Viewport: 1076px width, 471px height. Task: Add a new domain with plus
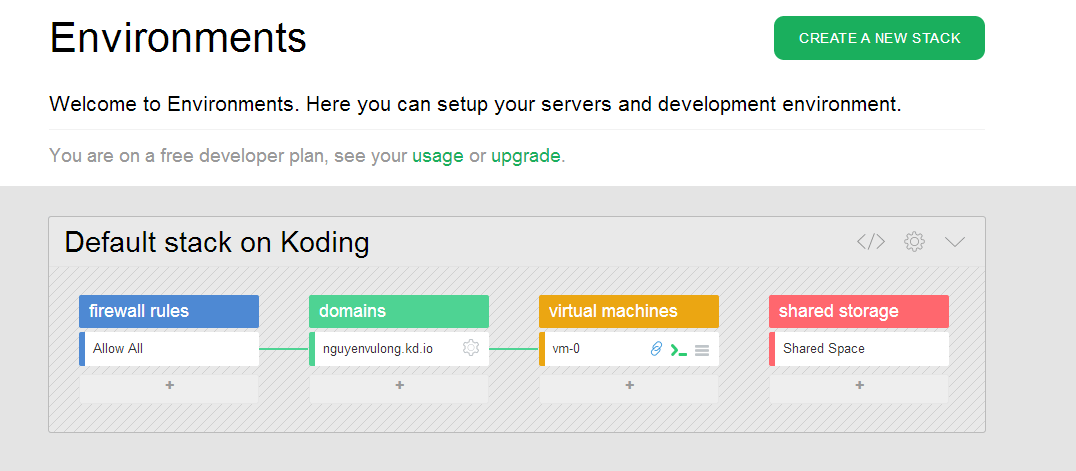[x=399, y=386]
